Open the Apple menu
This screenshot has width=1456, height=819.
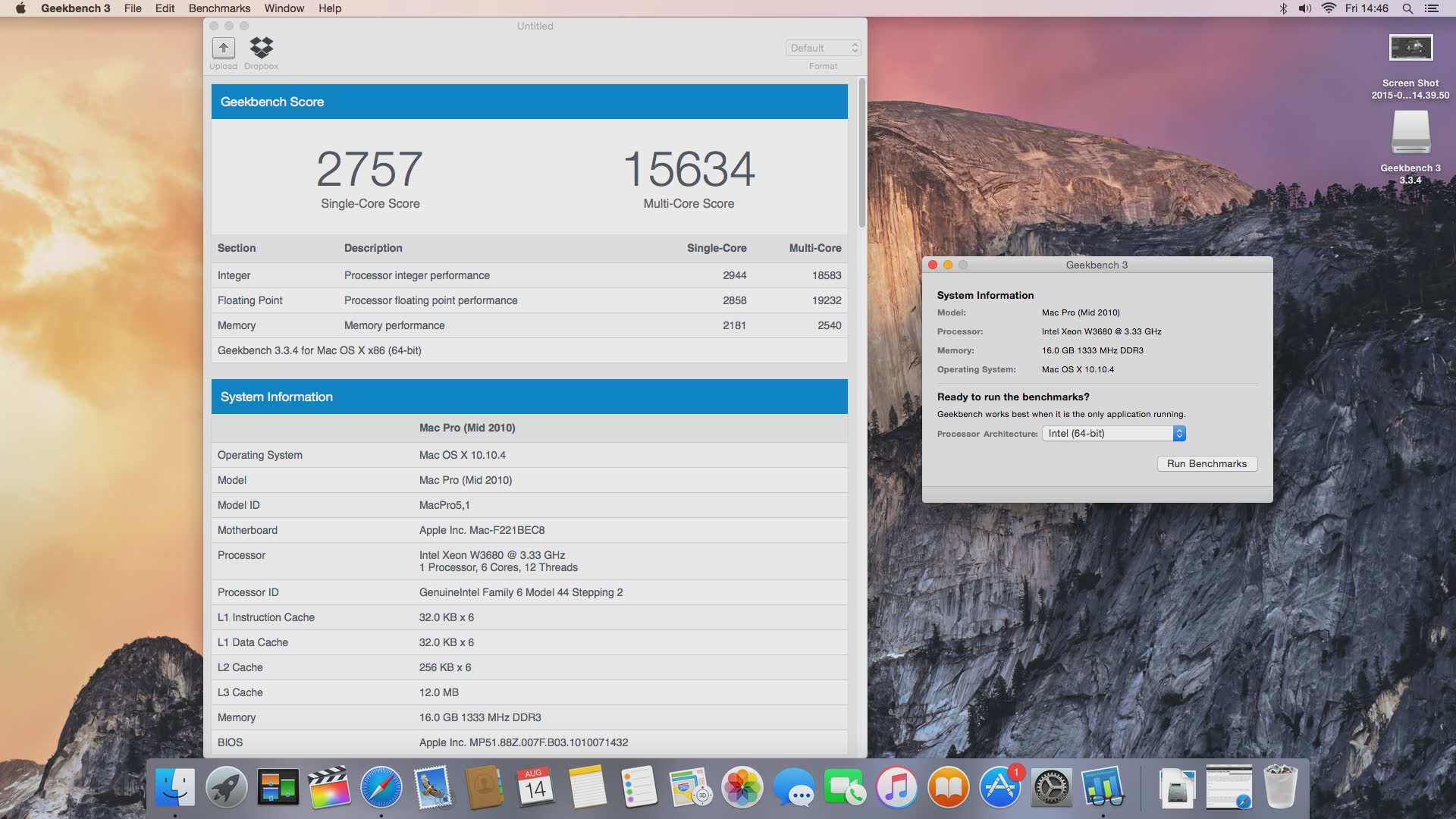(20, 8)
